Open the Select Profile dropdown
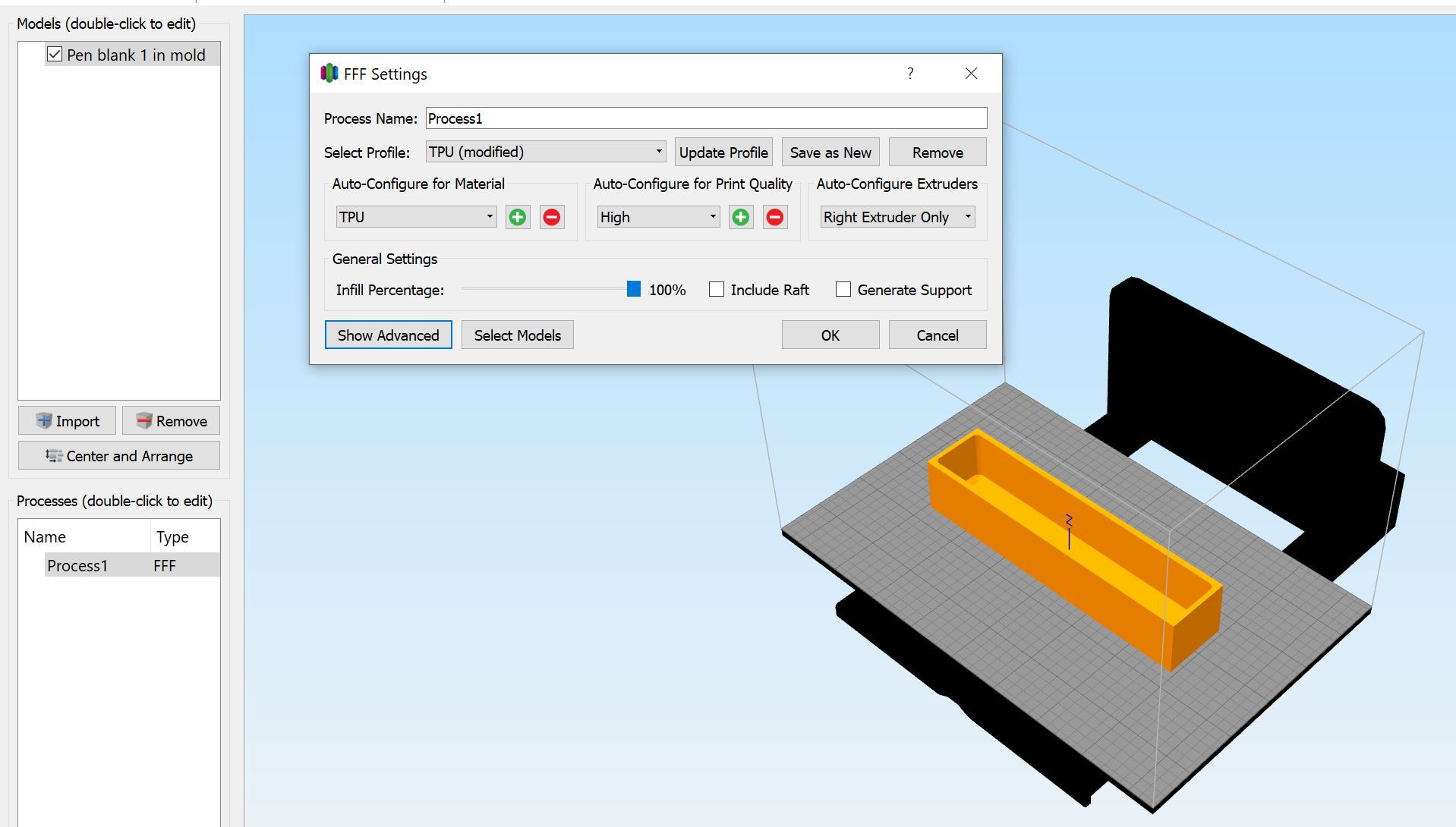This screenshot has width=1456, height=827. 545,152
